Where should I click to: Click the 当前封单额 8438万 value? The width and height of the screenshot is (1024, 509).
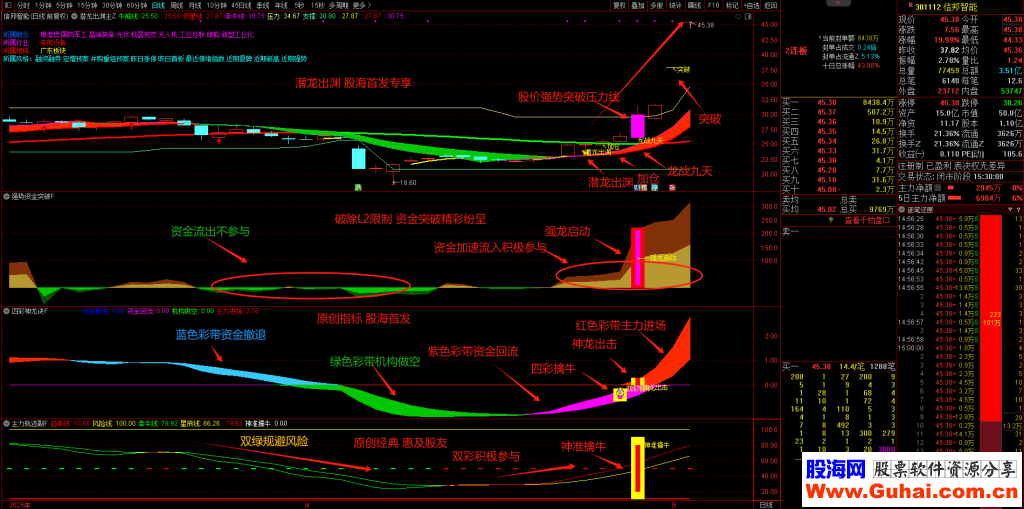click(867, 37)
